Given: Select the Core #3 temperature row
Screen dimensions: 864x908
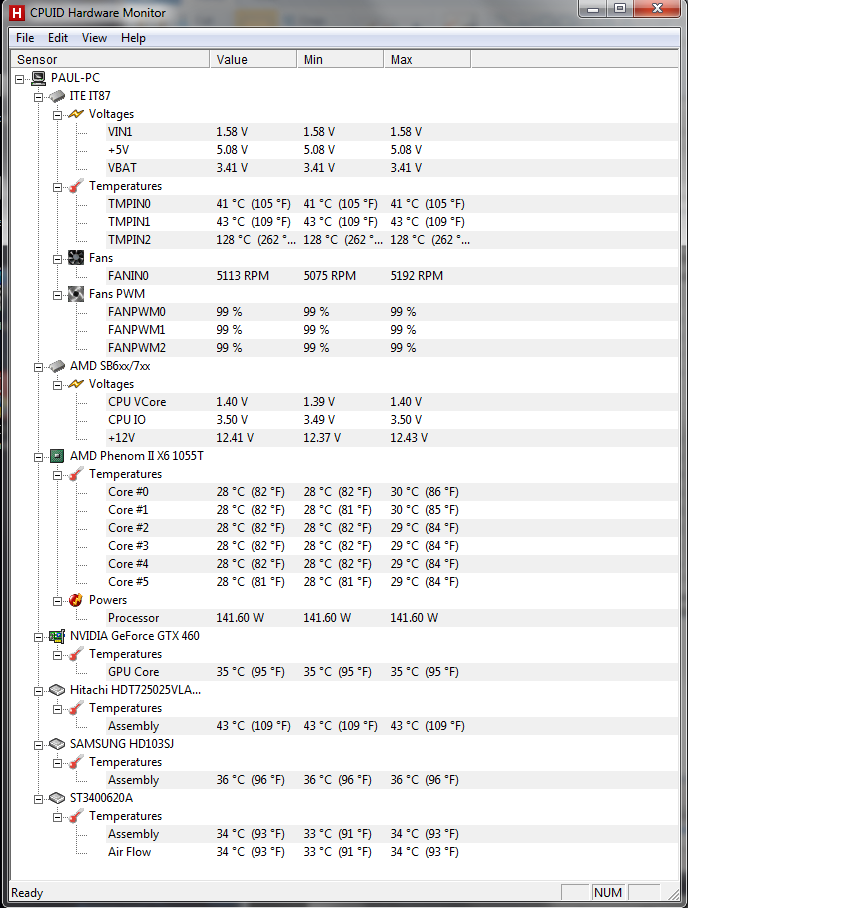Looking at the screenshot, I should click(x=391, y=546).
